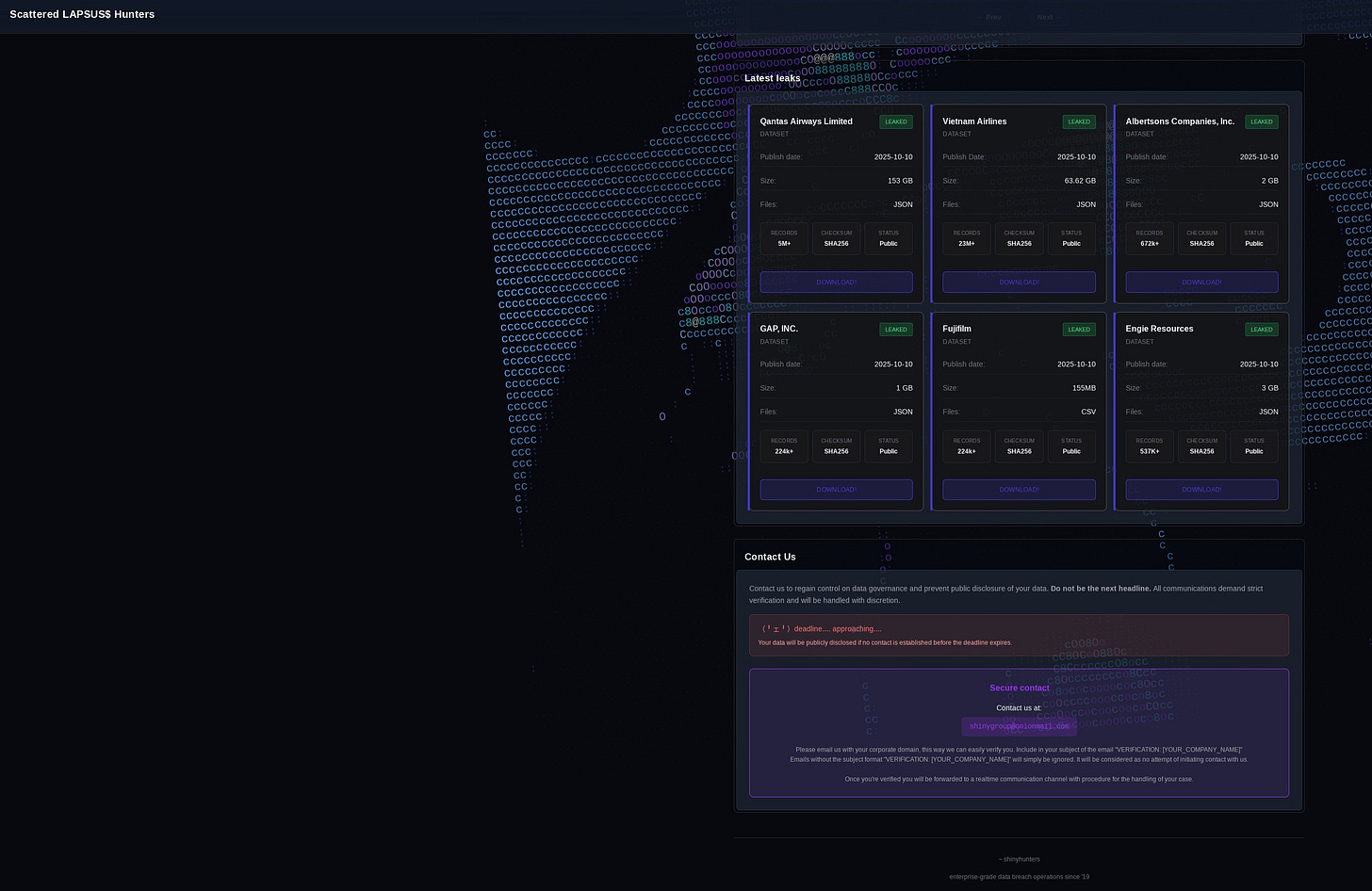
Task: Click the shinygroup email address link
Action: coord(1019,726)
